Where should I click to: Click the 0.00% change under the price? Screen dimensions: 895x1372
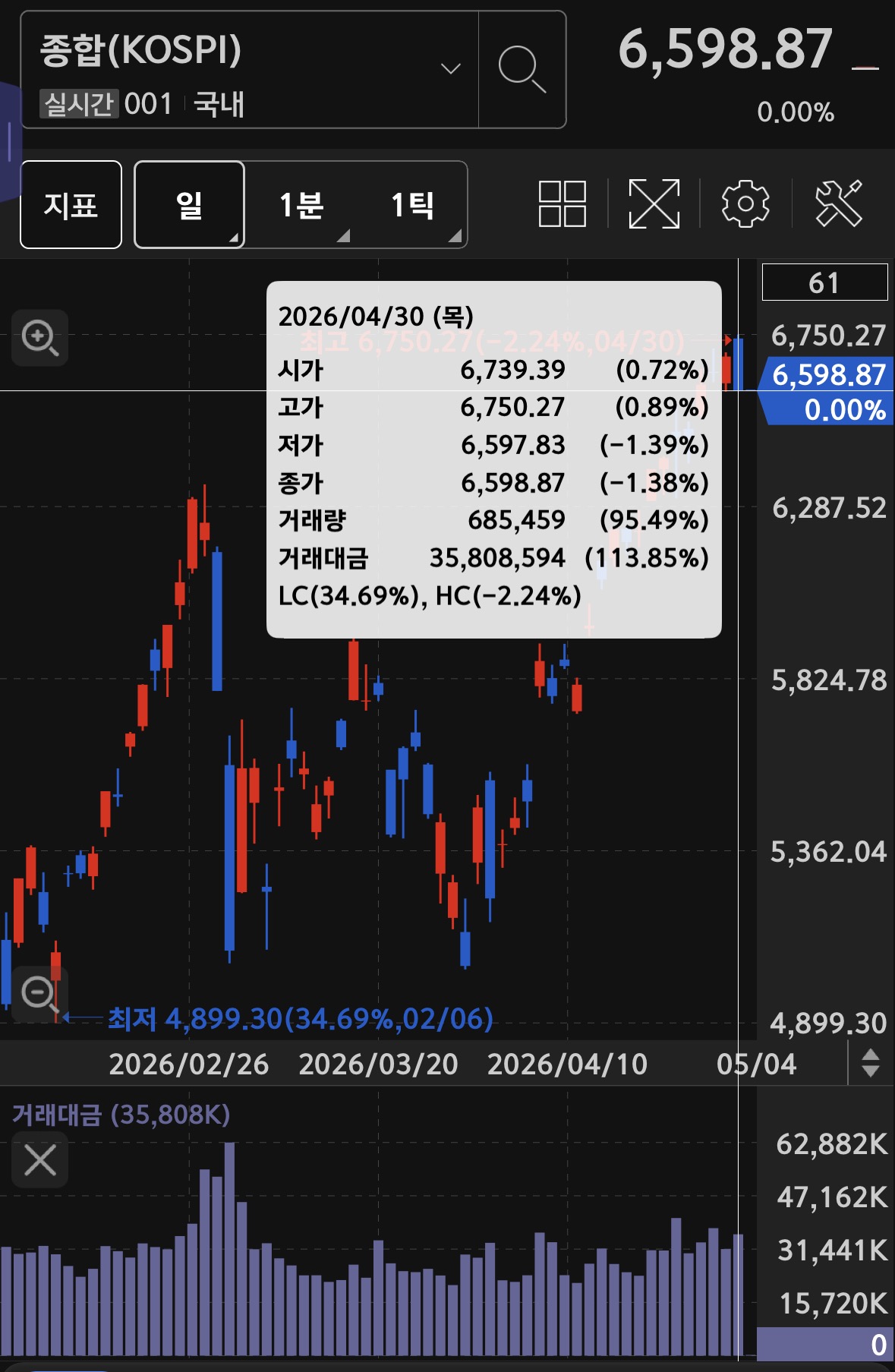coord(796,112)
